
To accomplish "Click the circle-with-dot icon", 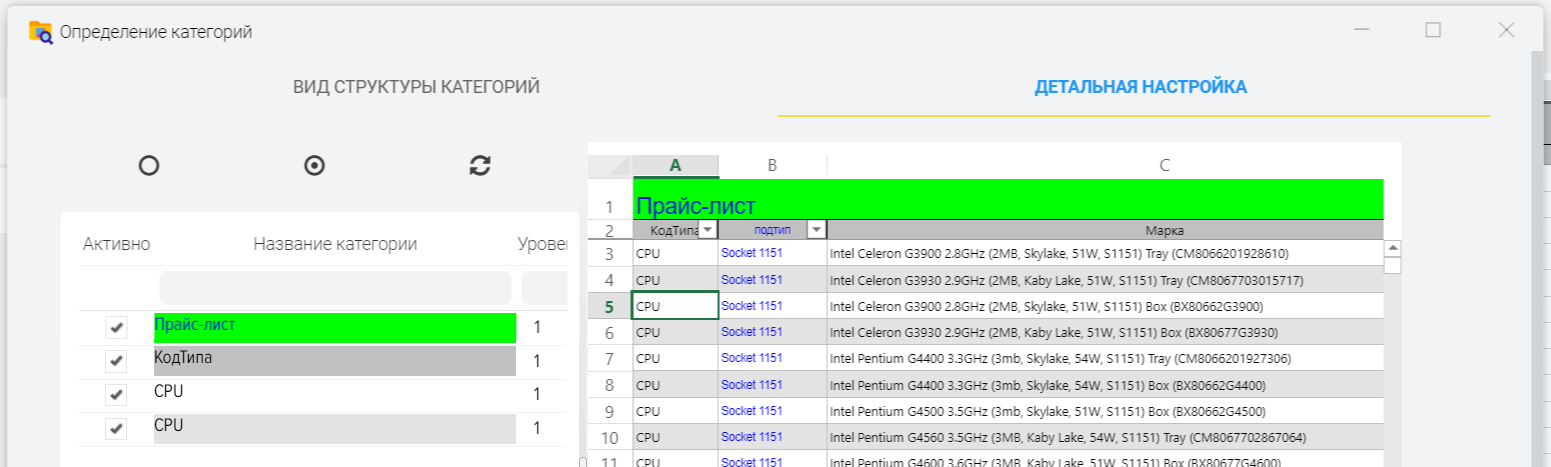I will [314, 166].
